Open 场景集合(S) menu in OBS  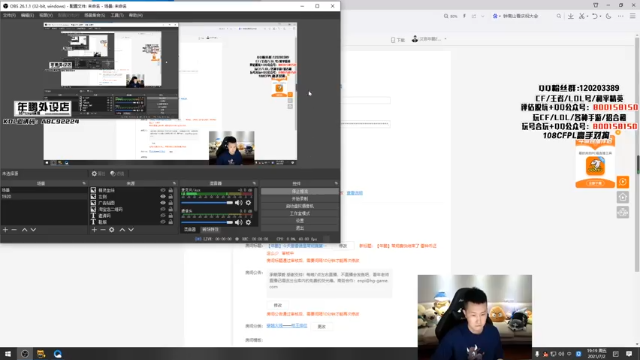tap(95, 15)
